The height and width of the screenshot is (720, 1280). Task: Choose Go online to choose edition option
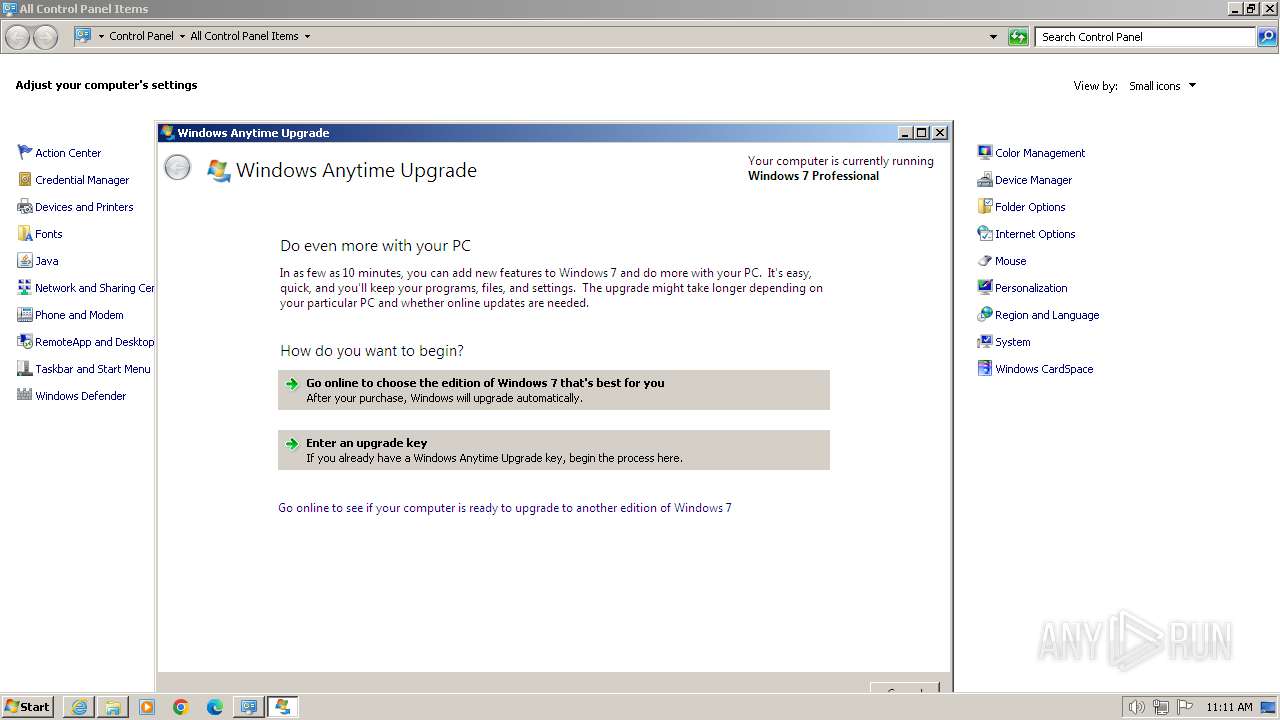click(554, 390)
